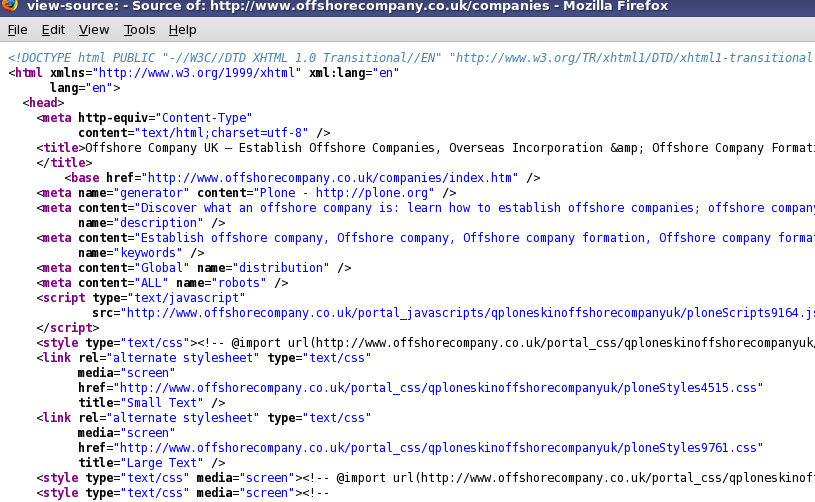The height and width of the screenshot is (502, 815).
Task: Open the Help menu
Action: [x=182, y=30]
